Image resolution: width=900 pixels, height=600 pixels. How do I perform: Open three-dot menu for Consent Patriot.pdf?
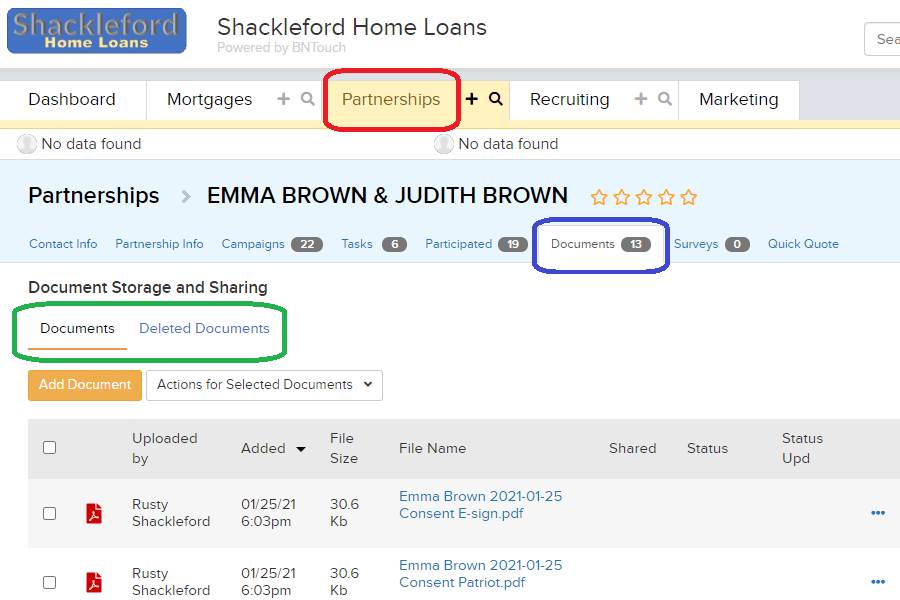878,582
